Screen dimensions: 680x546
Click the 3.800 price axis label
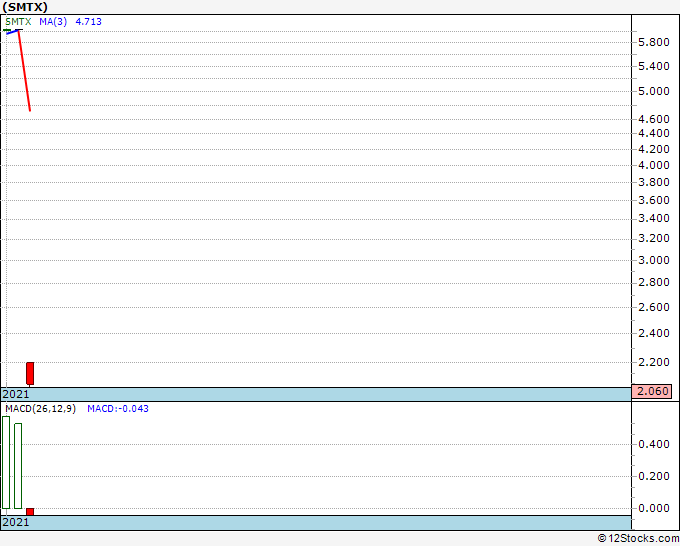[654, 182]
